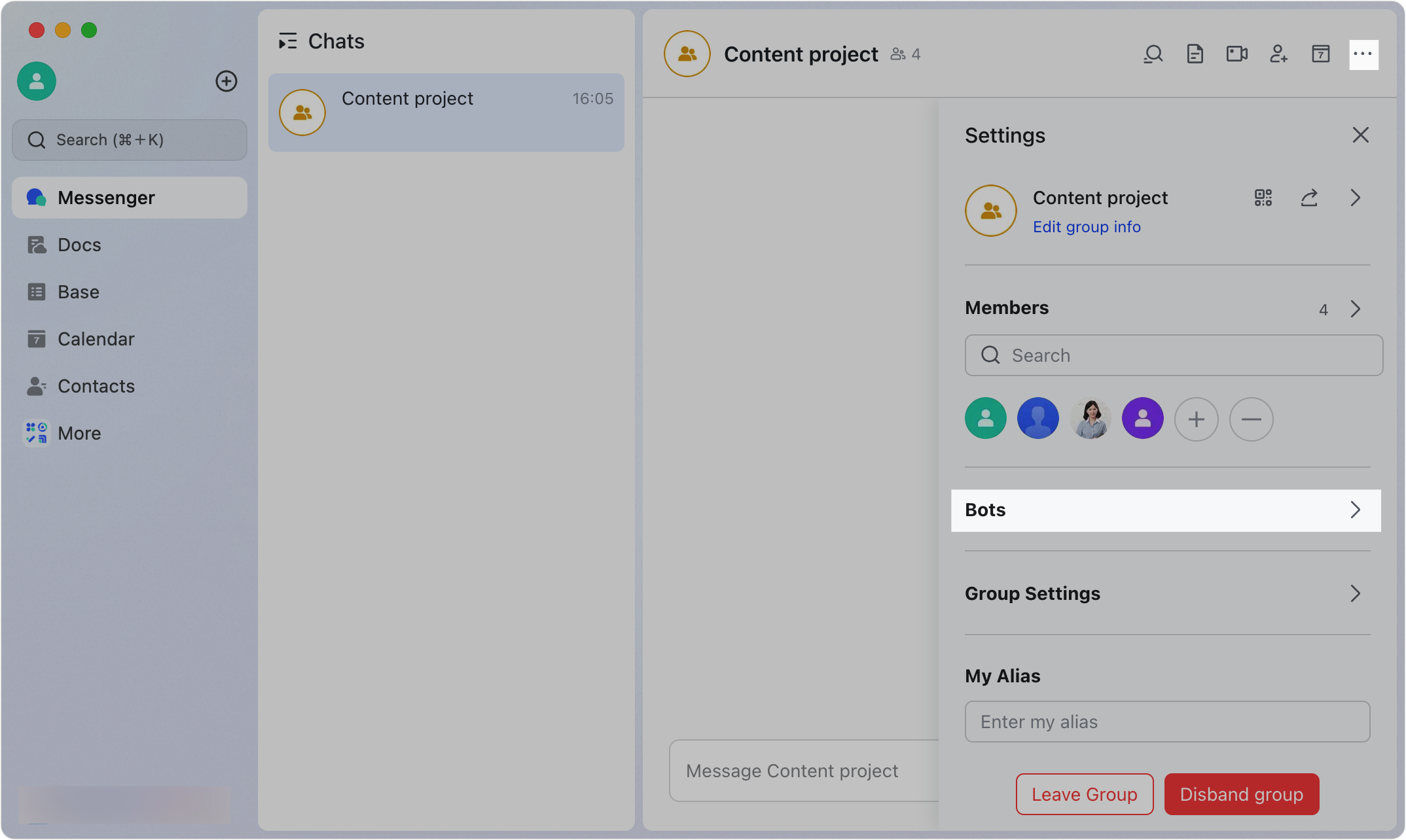Expand the Members list showing 4 people
1406x840 pixels.
1355,308
